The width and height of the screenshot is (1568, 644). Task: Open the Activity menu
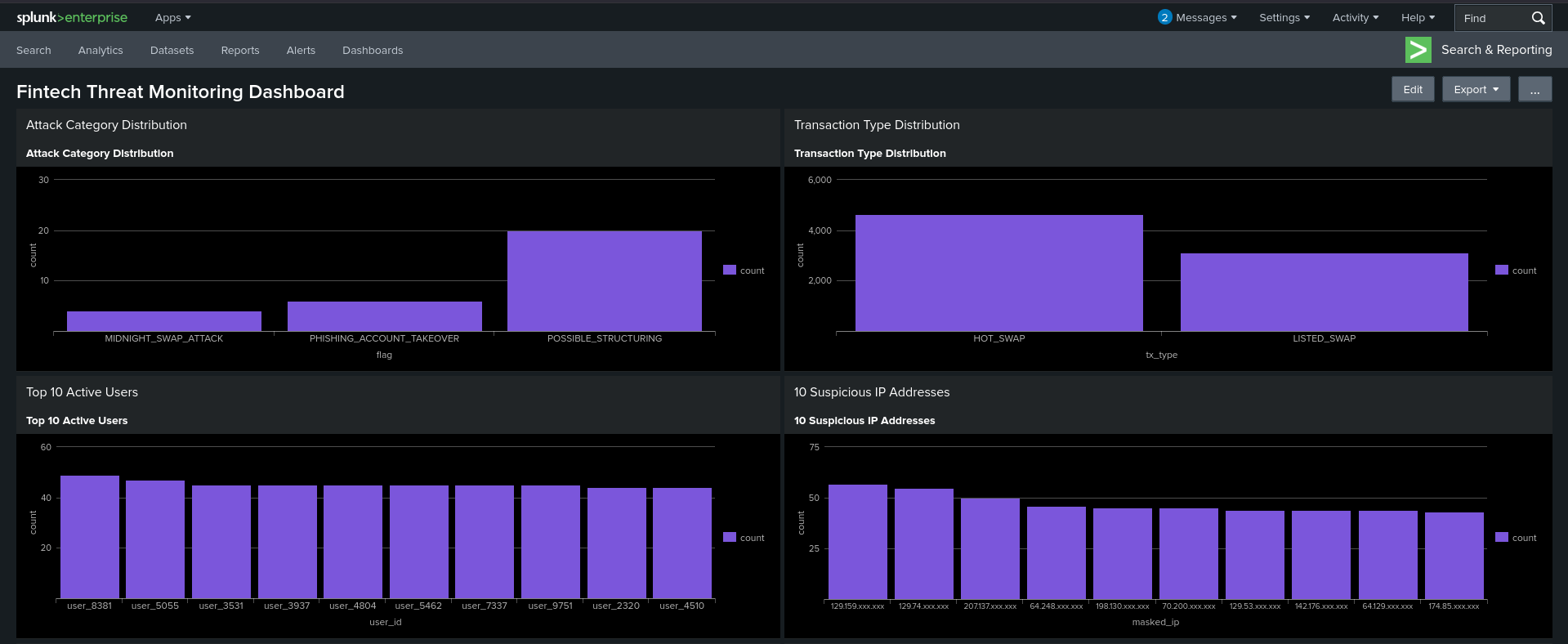click(1355, 17)
